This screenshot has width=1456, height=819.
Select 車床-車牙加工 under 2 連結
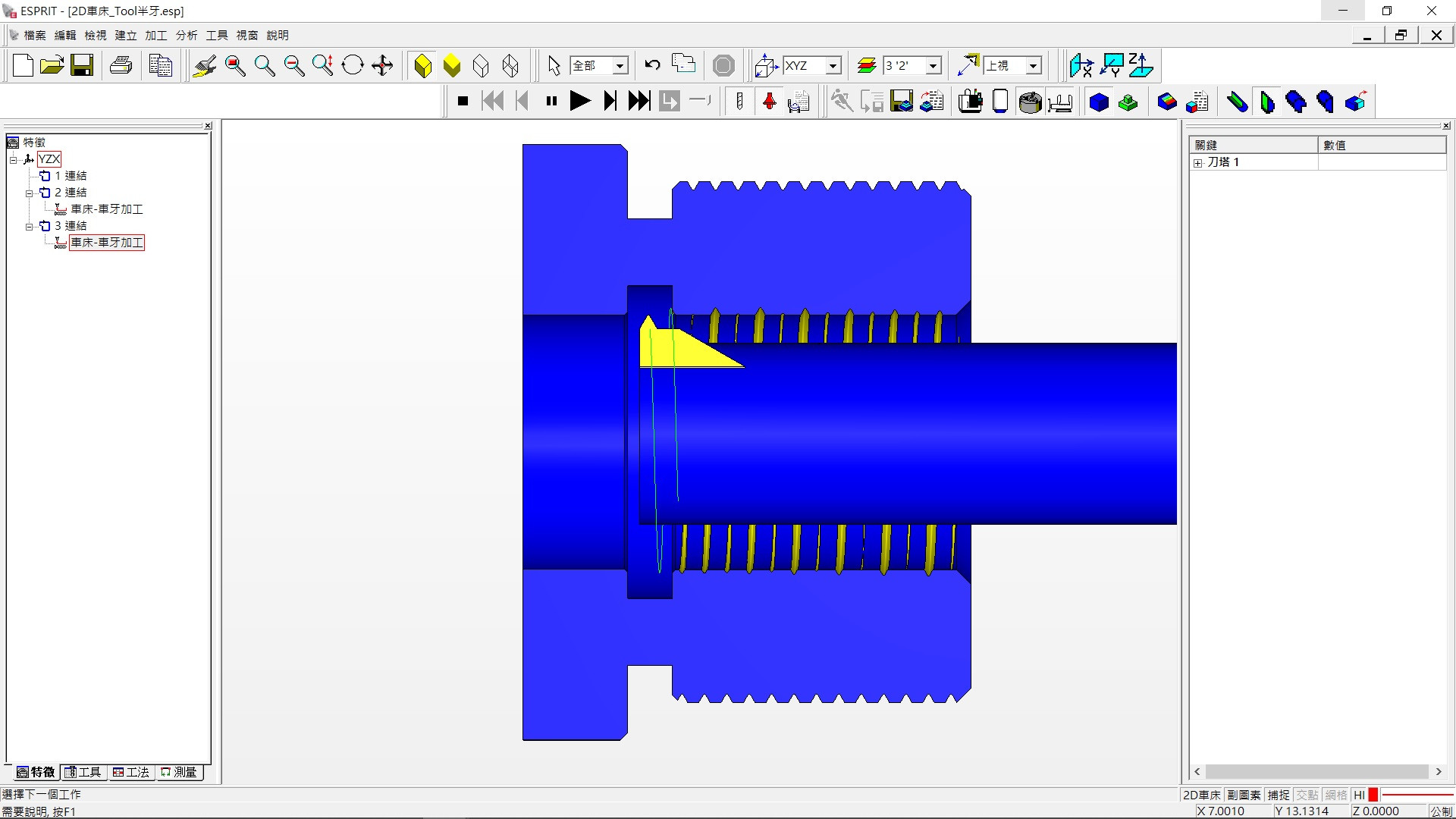click(106, 209)
